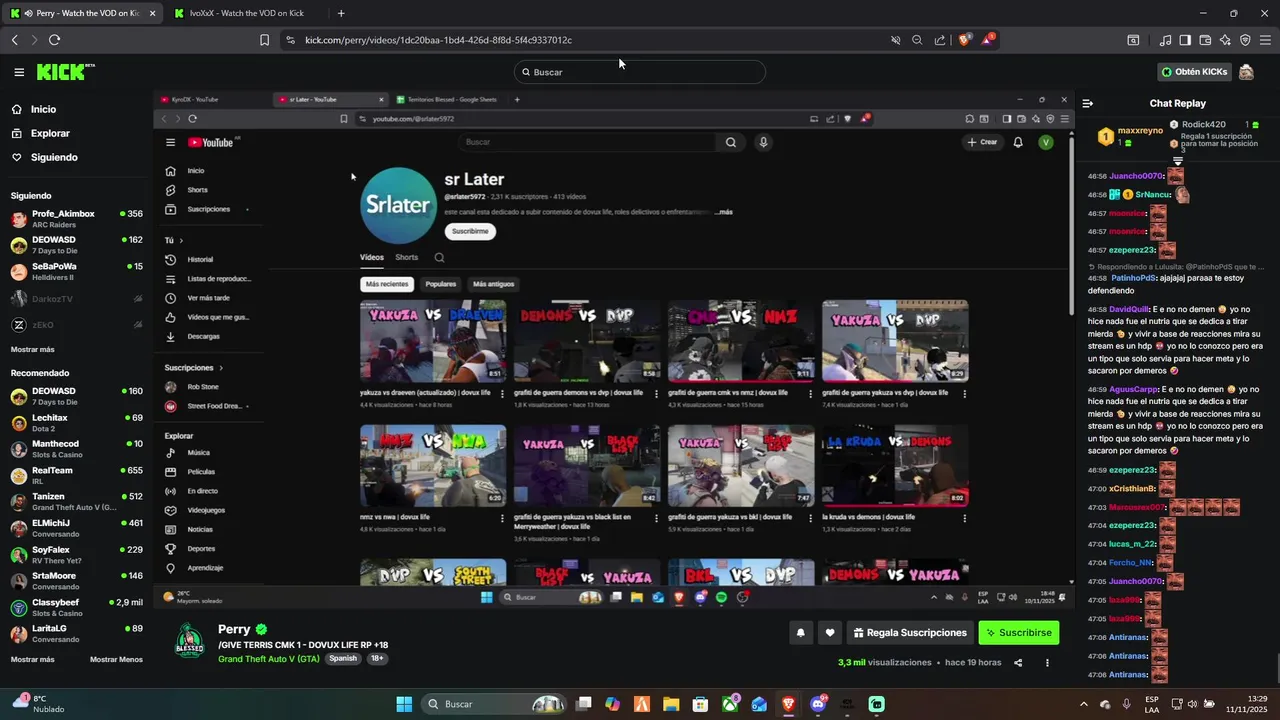
Task: Open Brave VPN shield icon
Action: coord(1245,40)
